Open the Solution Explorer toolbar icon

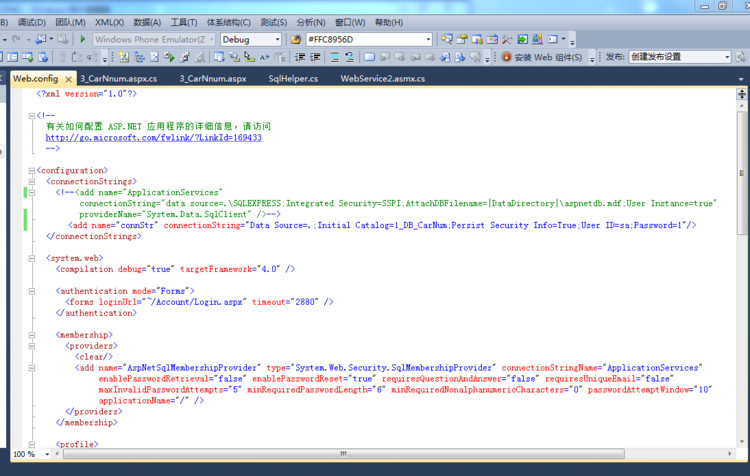[x=447, y=39]
